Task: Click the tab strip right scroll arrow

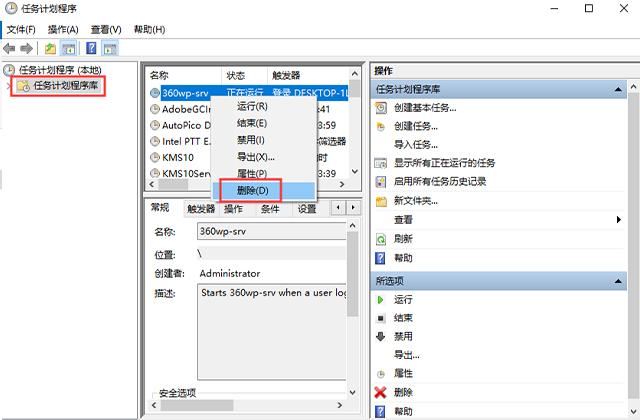Action: pyautogui.click(x=353, y=208)
